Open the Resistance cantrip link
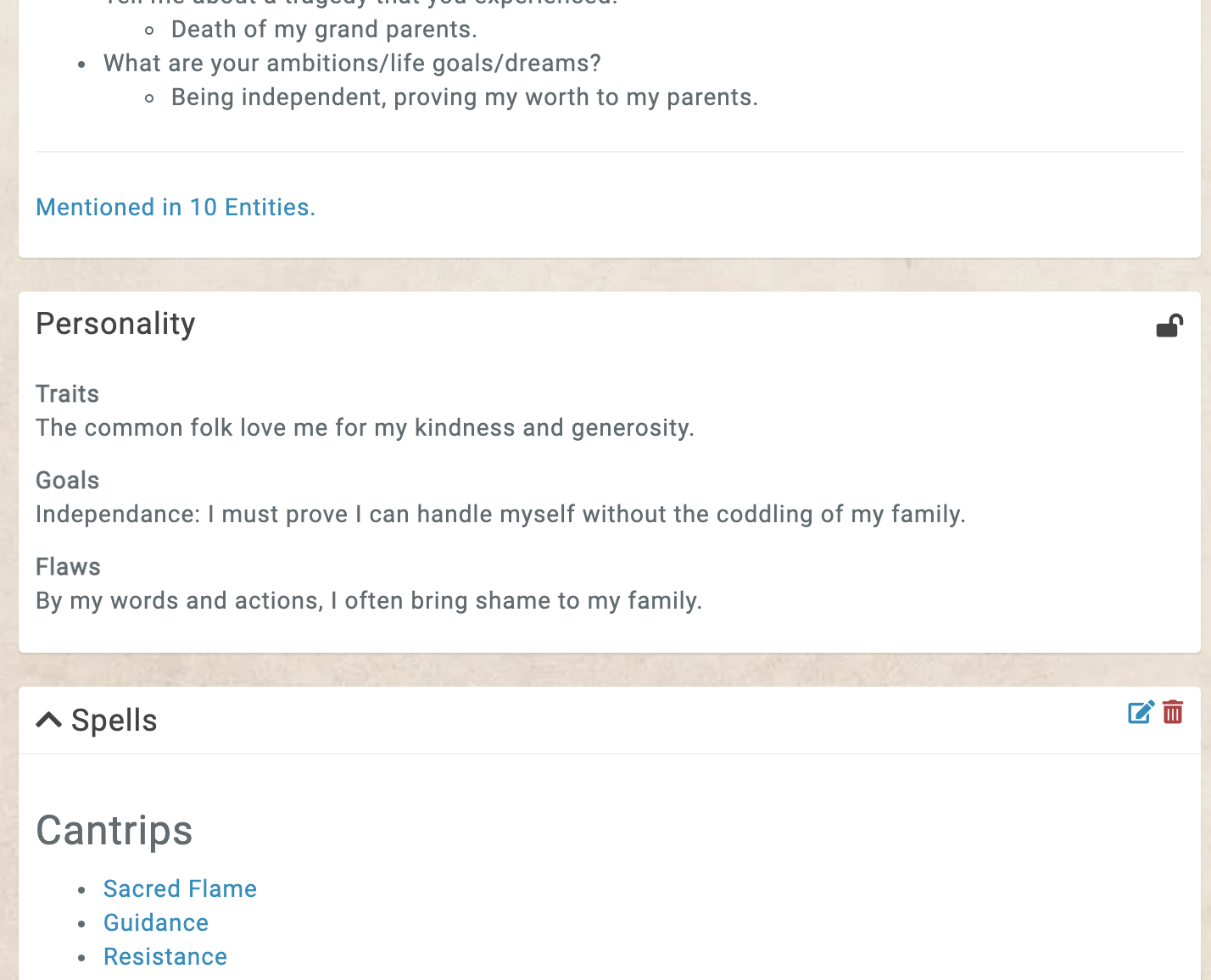 (165, 956)
